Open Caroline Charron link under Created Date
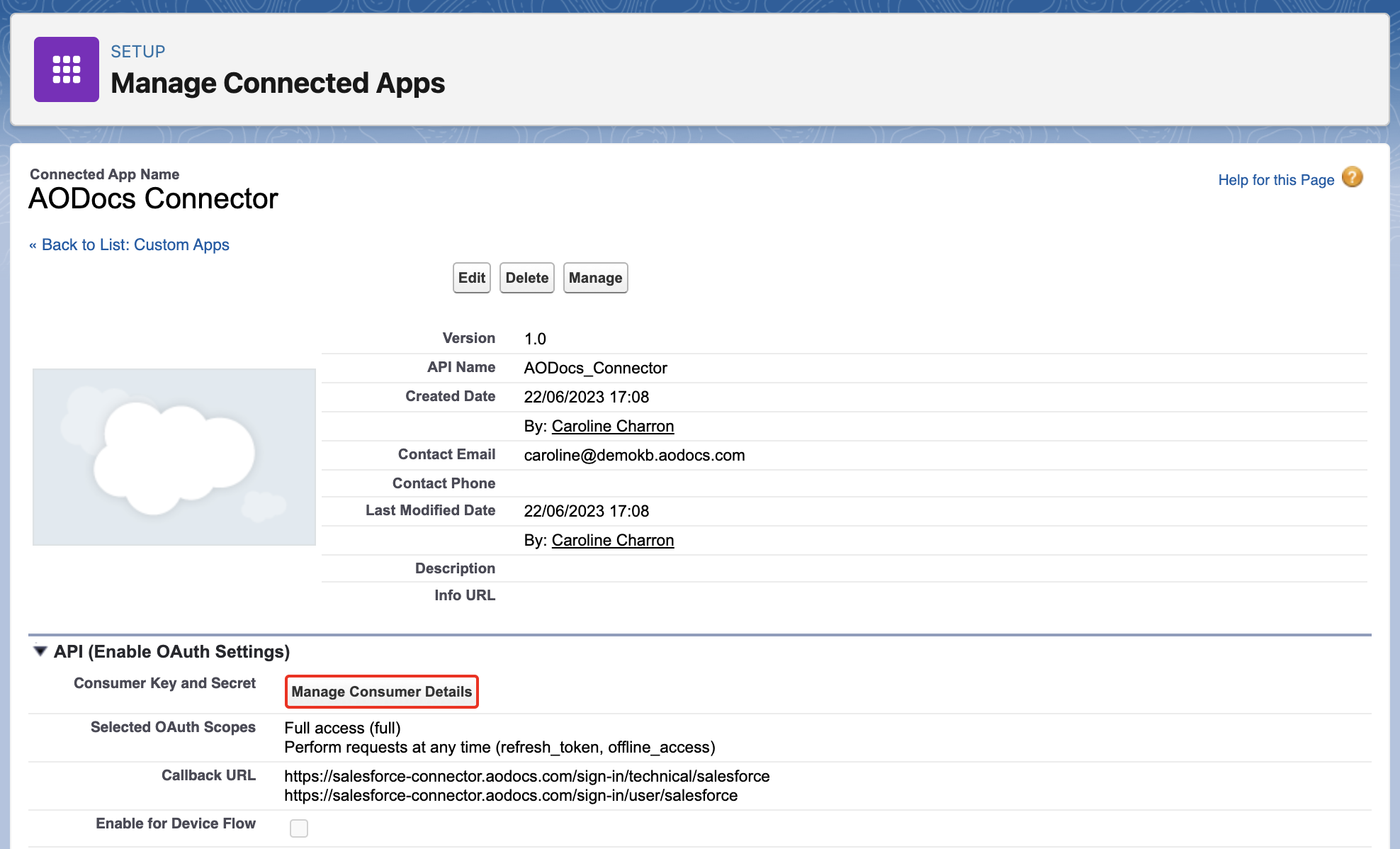Screen dimensions: 1400x849 [612, 426]
